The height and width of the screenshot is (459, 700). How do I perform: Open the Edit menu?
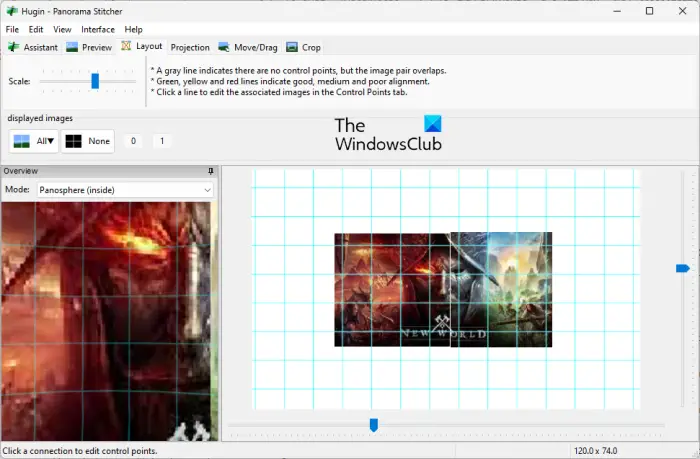coord(36,29)
